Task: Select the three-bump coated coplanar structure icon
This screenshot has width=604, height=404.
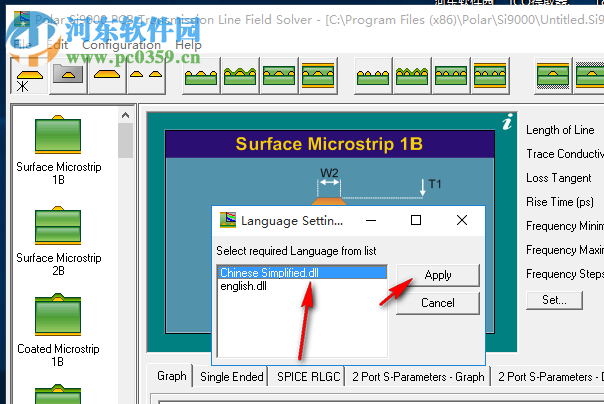Action: 240,75
